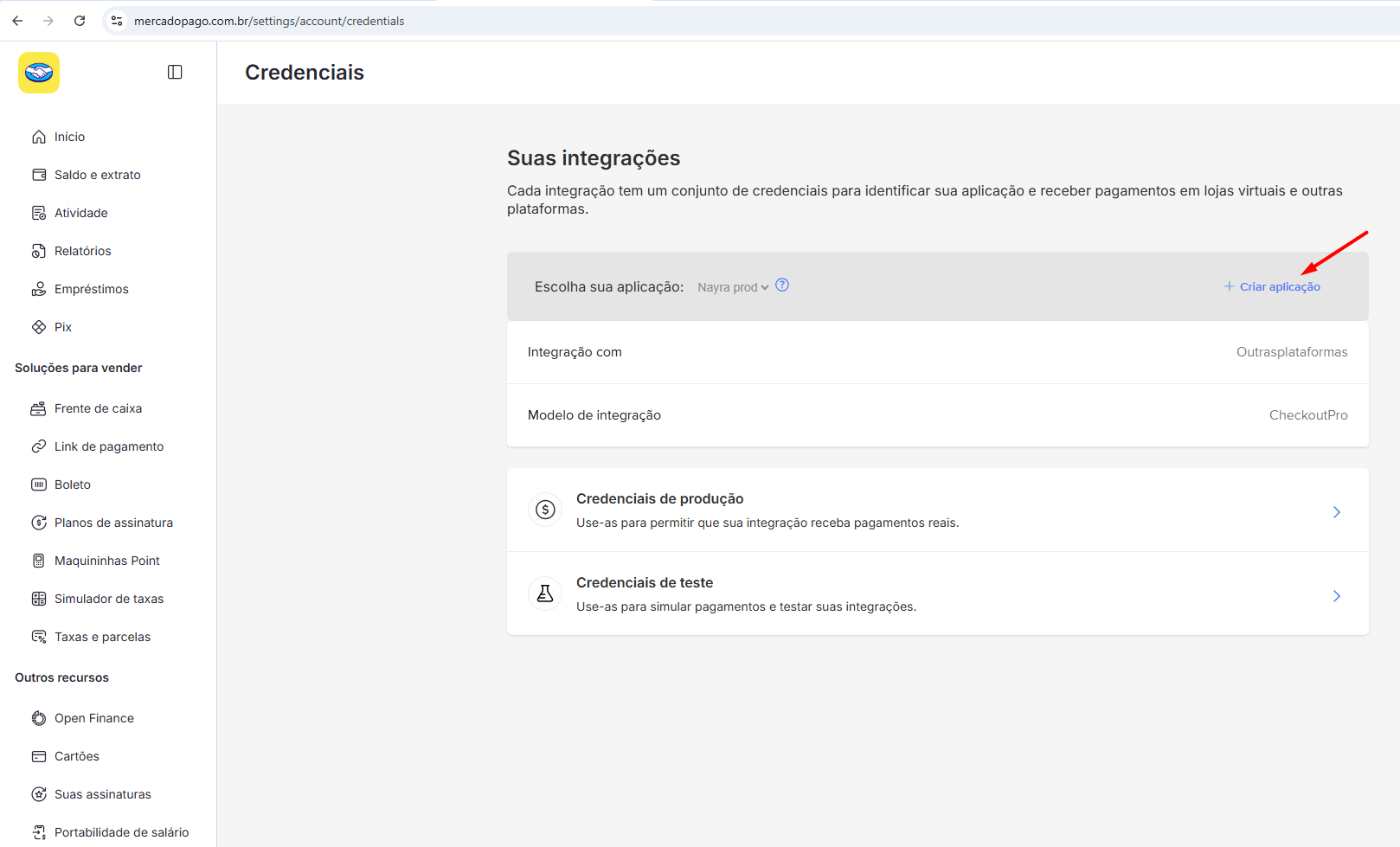Open the Credenciais de produção title
The height and width of the screenshot is (847, 1400).
tap(660, 498)
